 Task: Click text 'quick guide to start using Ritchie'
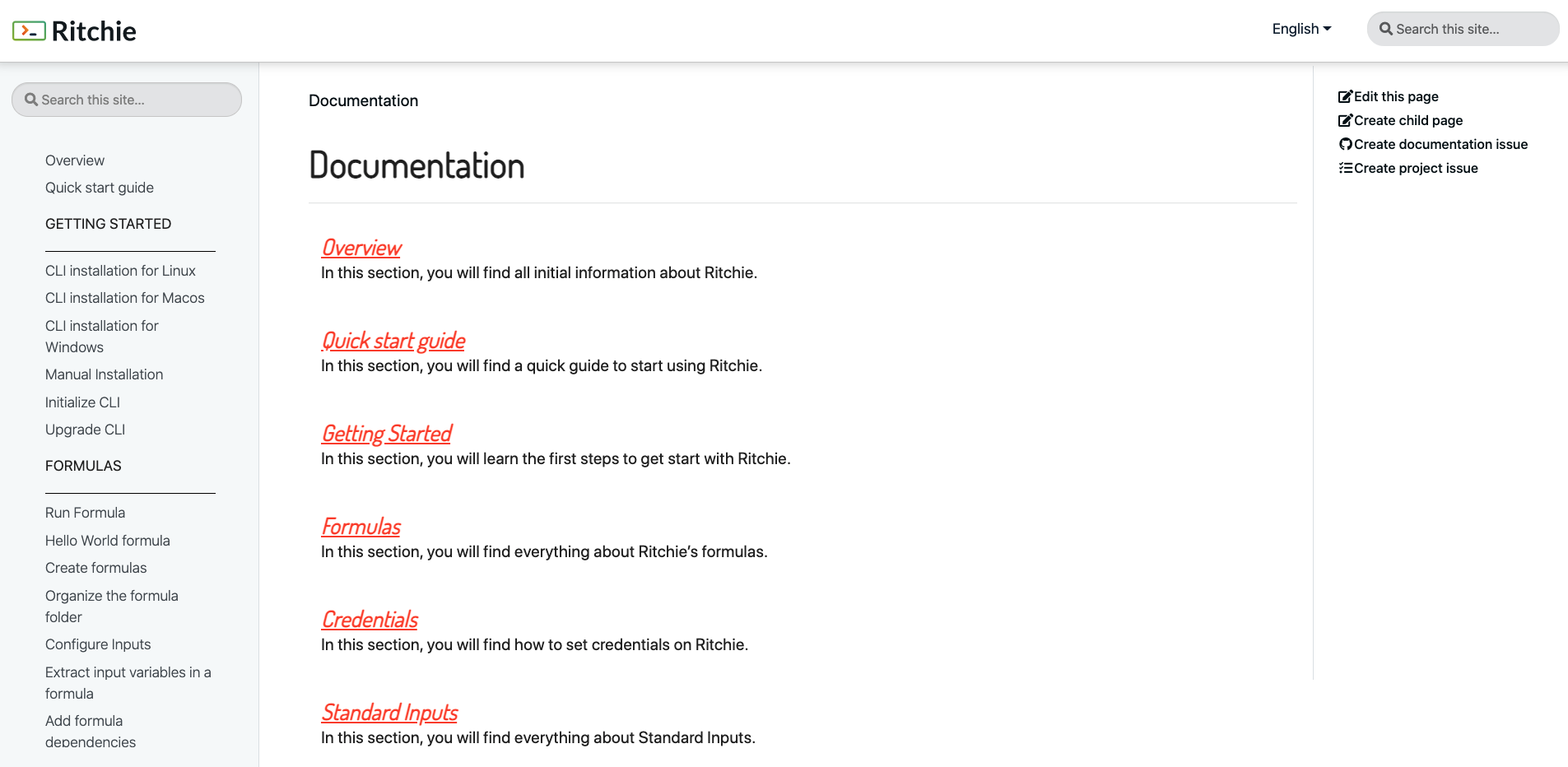[x=642, y=365]
